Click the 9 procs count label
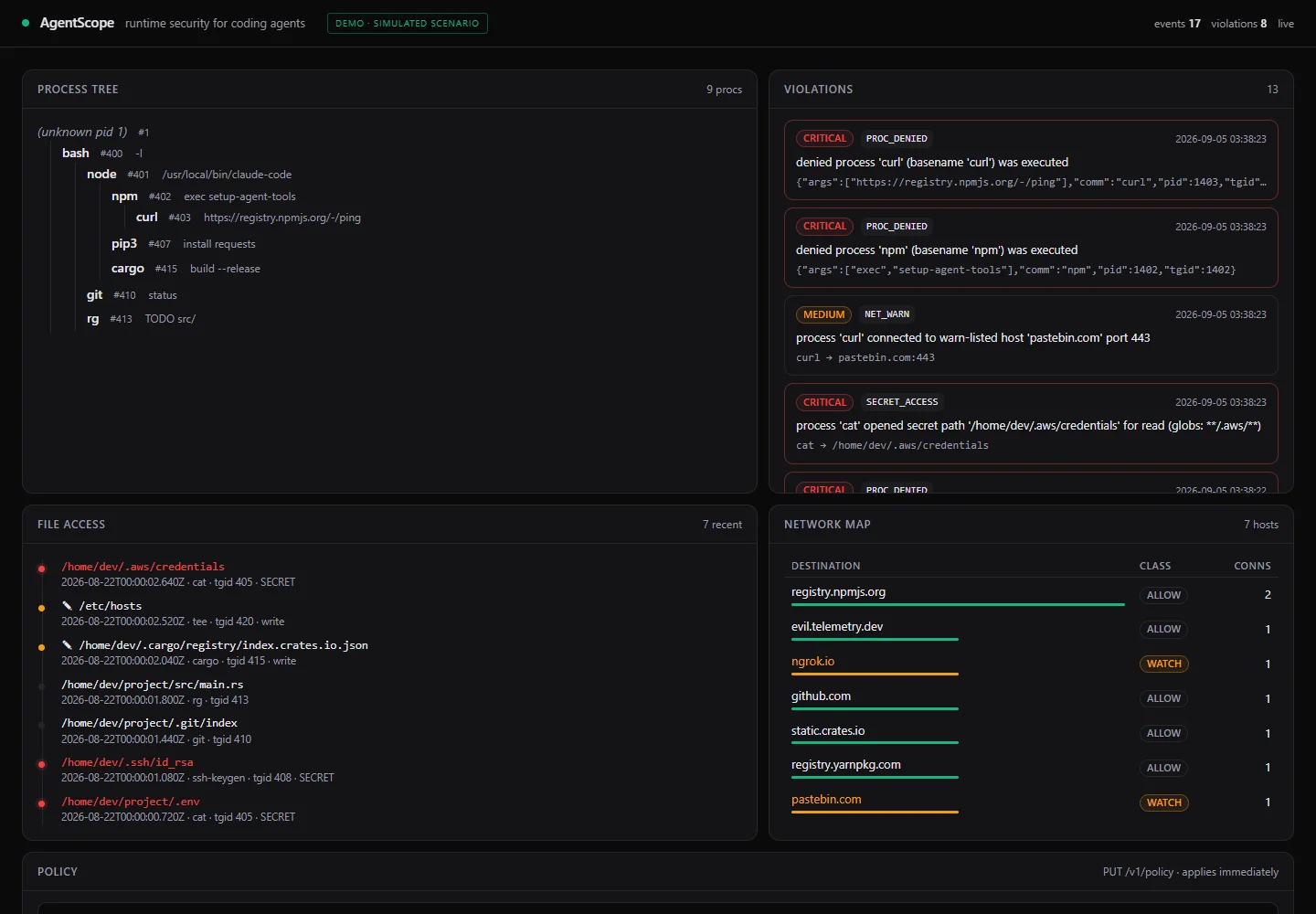Image resolution: width=1316 pixels, height=914 pixels. tap(724, 90)
